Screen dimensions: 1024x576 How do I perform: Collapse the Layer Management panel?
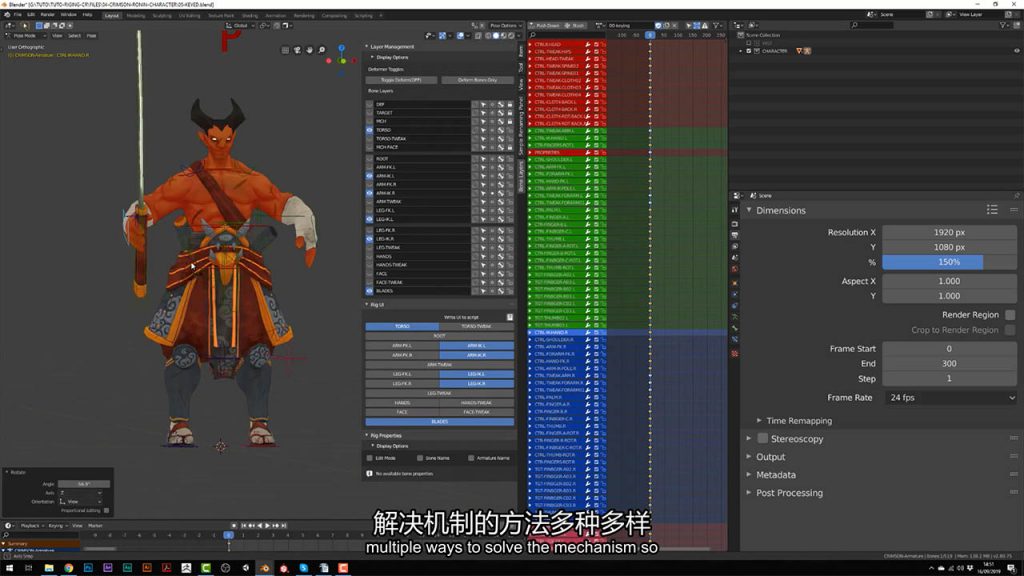coord(367,46)
